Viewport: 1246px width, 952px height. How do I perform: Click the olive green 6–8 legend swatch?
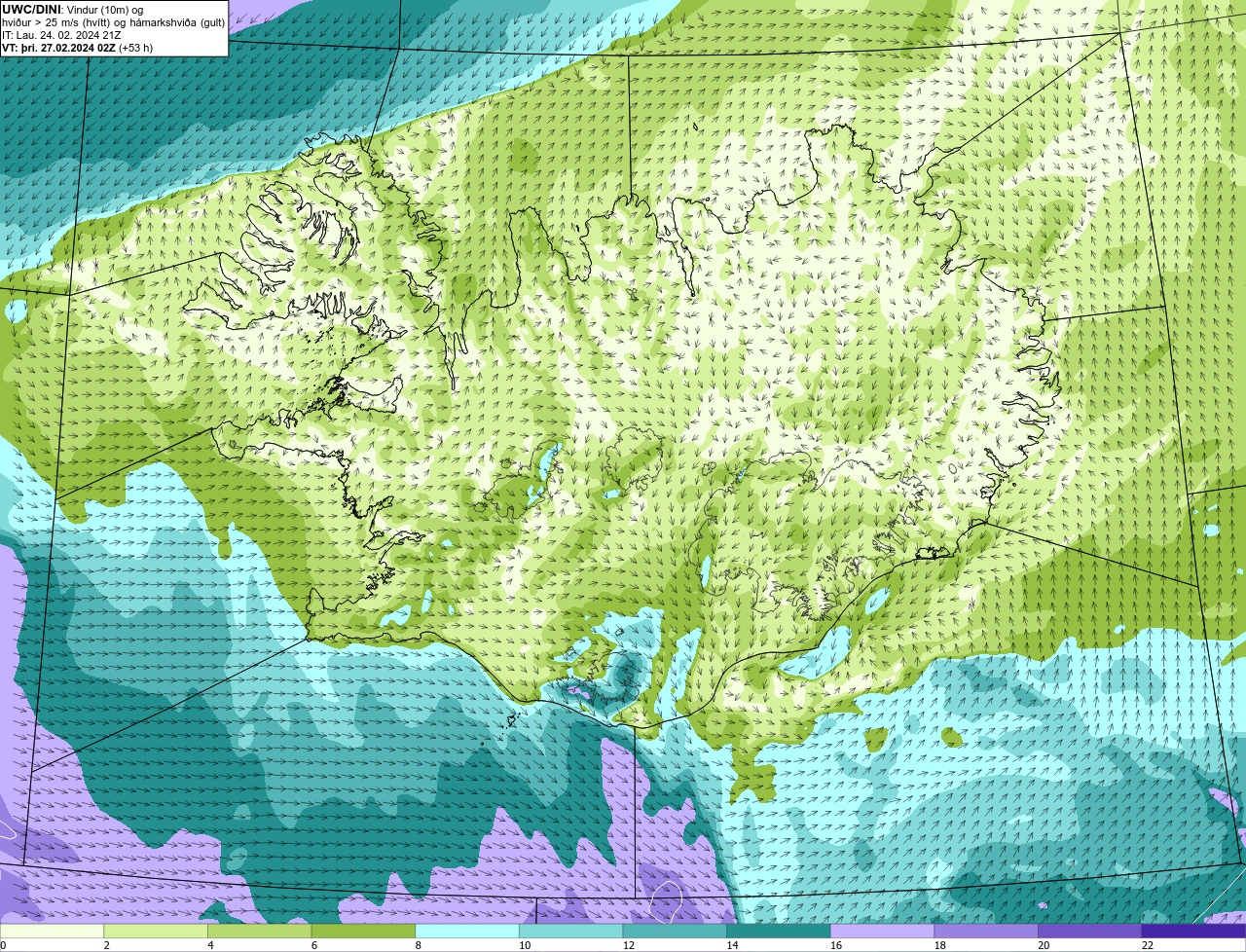pos(363,931)
